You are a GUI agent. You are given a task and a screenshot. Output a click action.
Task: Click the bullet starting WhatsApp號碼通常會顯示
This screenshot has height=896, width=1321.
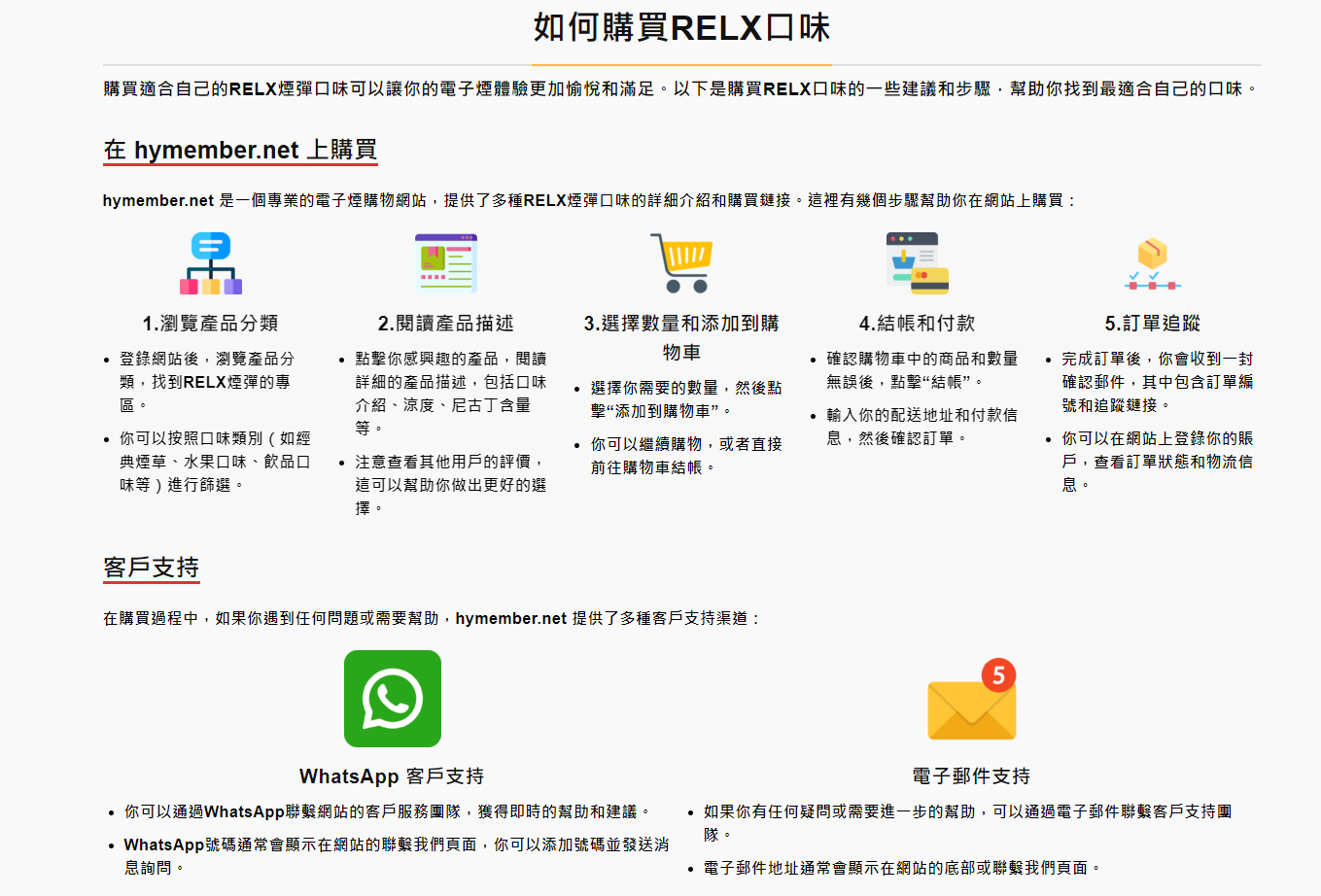(397, 856)
